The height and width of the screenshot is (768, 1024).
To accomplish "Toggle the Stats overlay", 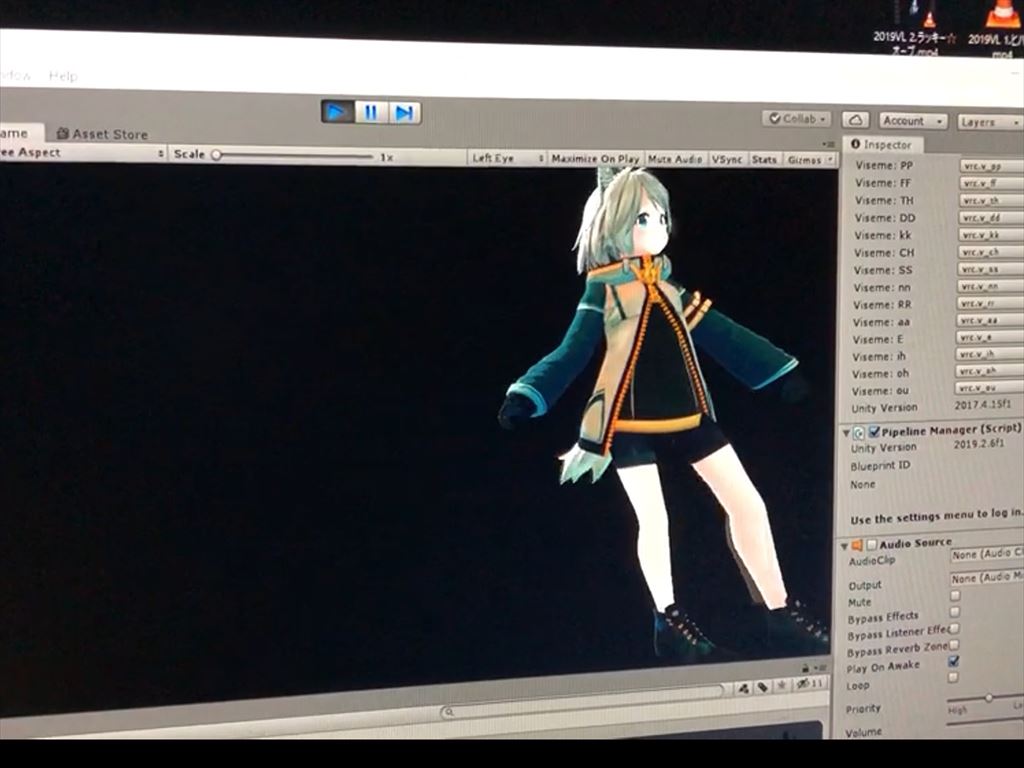I will (764, 160).
